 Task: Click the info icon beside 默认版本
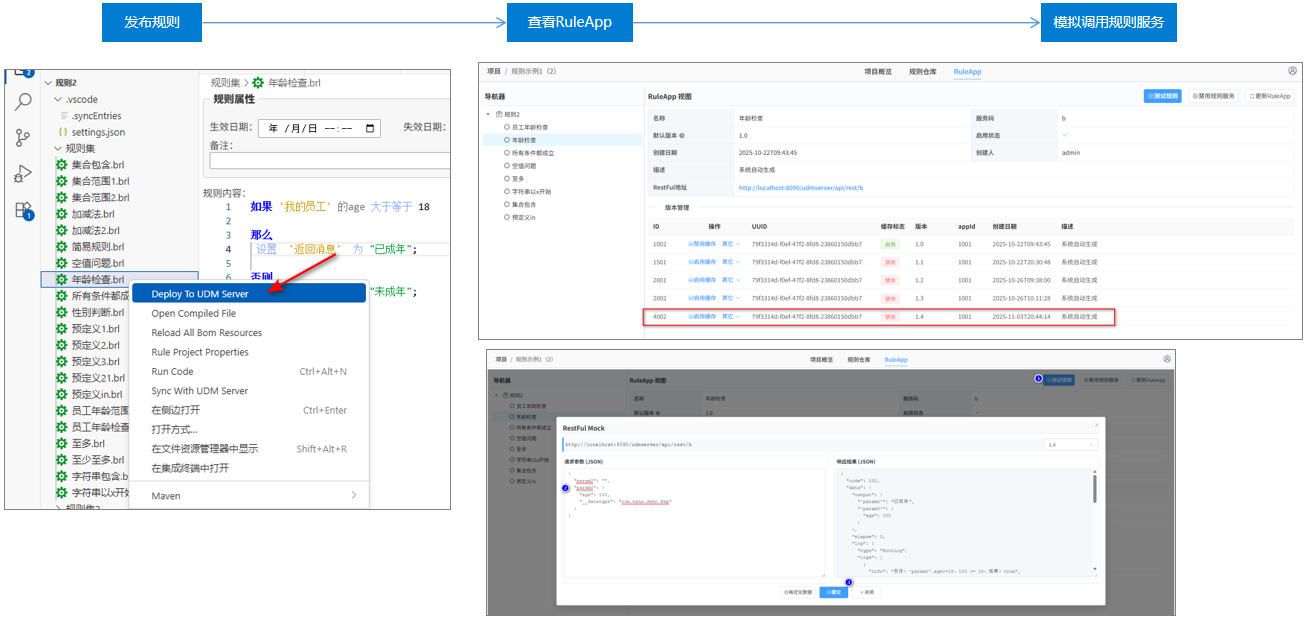682,135
